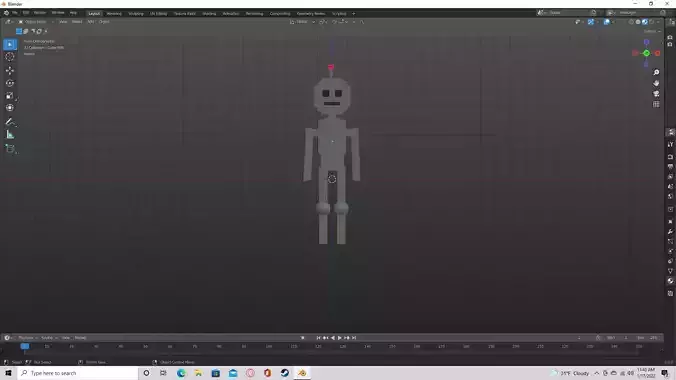
Task: Open Steam from the taskbar
Action: coord(285,373)
